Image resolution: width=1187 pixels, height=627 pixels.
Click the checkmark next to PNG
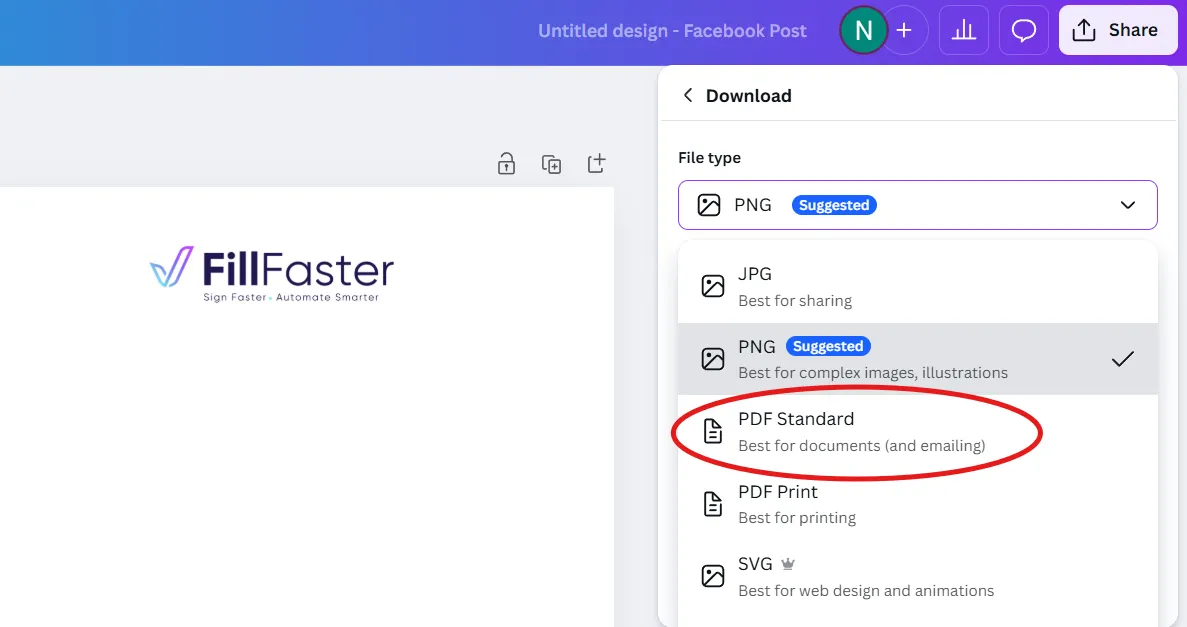point(1124,359)
